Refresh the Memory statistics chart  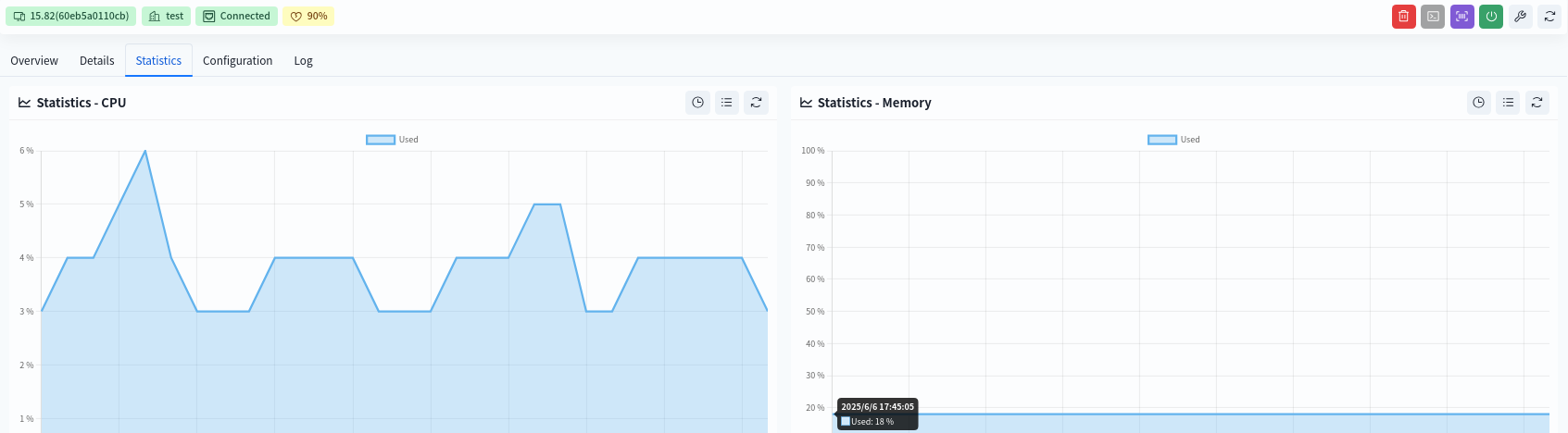click(1537, 103)
